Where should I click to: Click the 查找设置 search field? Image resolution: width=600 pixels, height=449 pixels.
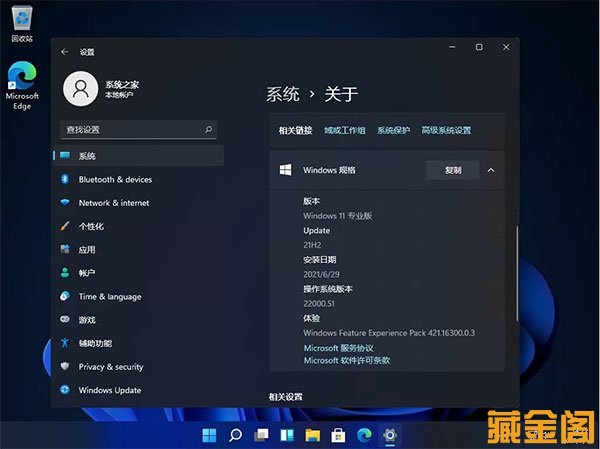[x=139, y=129]
